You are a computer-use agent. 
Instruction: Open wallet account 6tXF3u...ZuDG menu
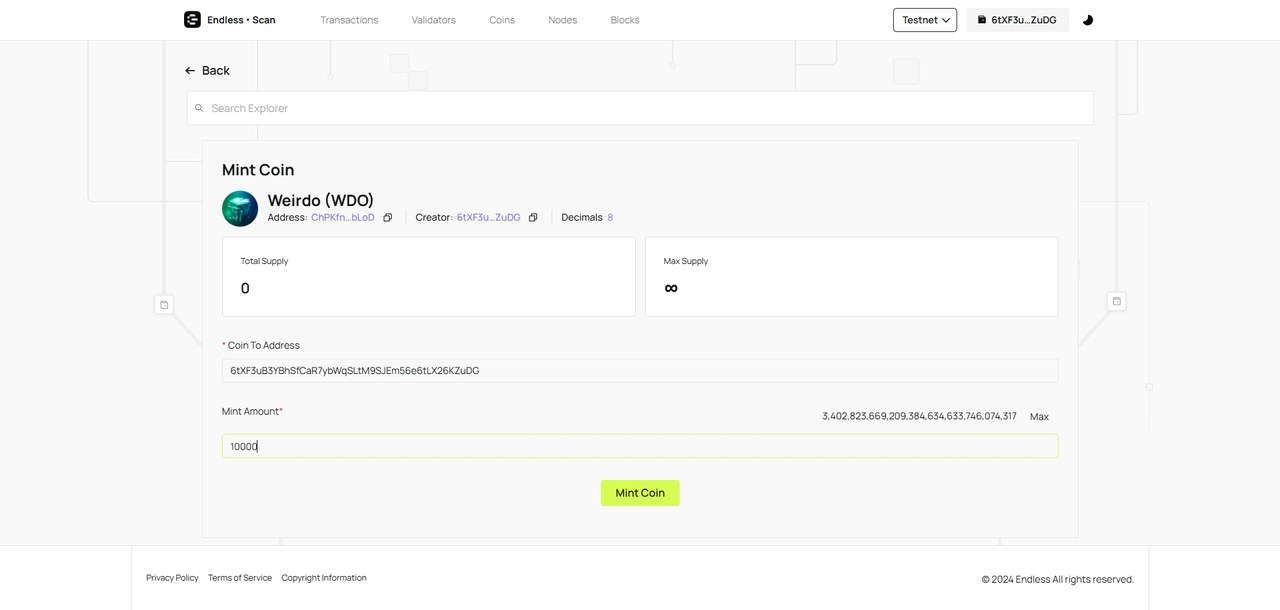coord(1016,20)
